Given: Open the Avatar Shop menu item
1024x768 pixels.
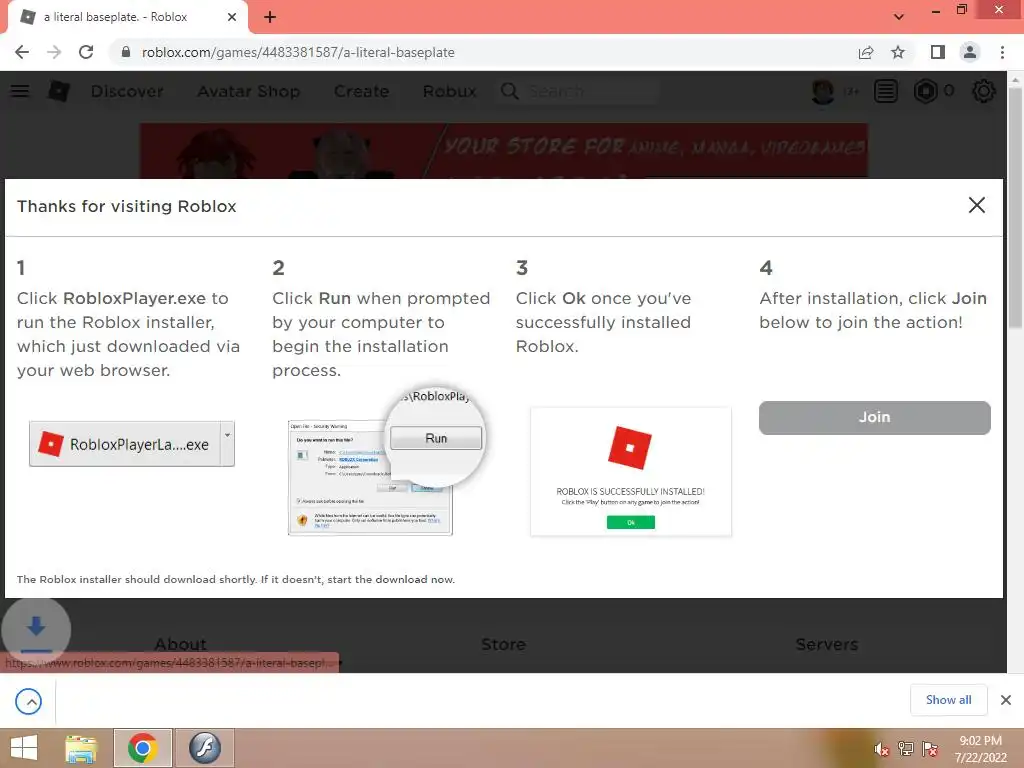Looking at the screenshot, I should click(x=248, y=91).
